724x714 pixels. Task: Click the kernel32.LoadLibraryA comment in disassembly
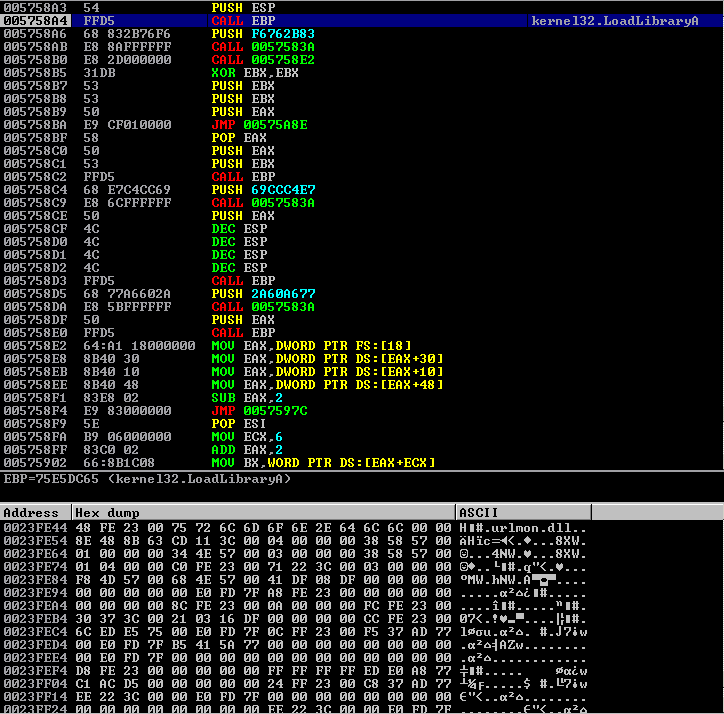point(614,20)
